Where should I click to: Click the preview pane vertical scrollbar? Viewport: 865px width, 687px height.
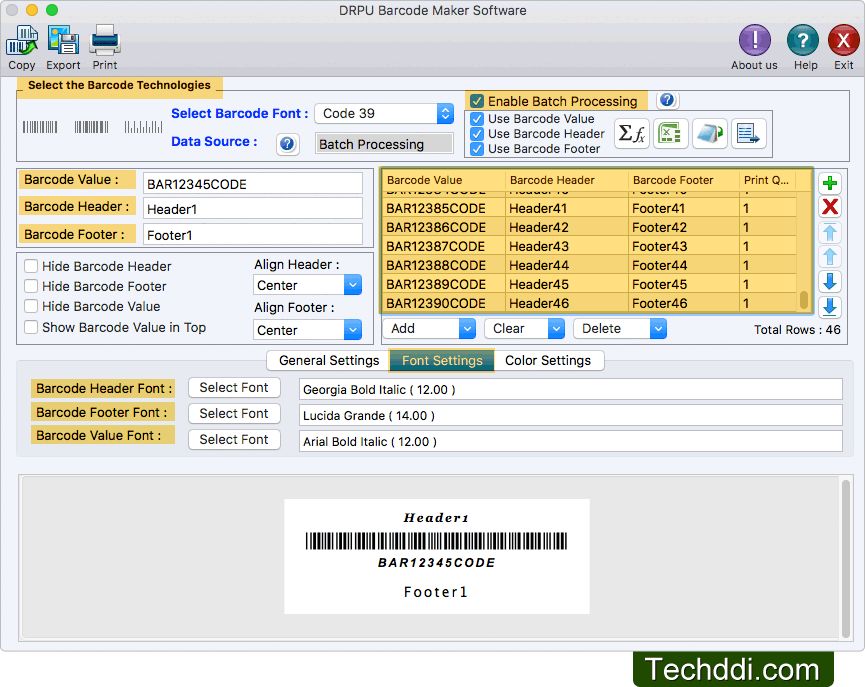(x=845, y=558)
